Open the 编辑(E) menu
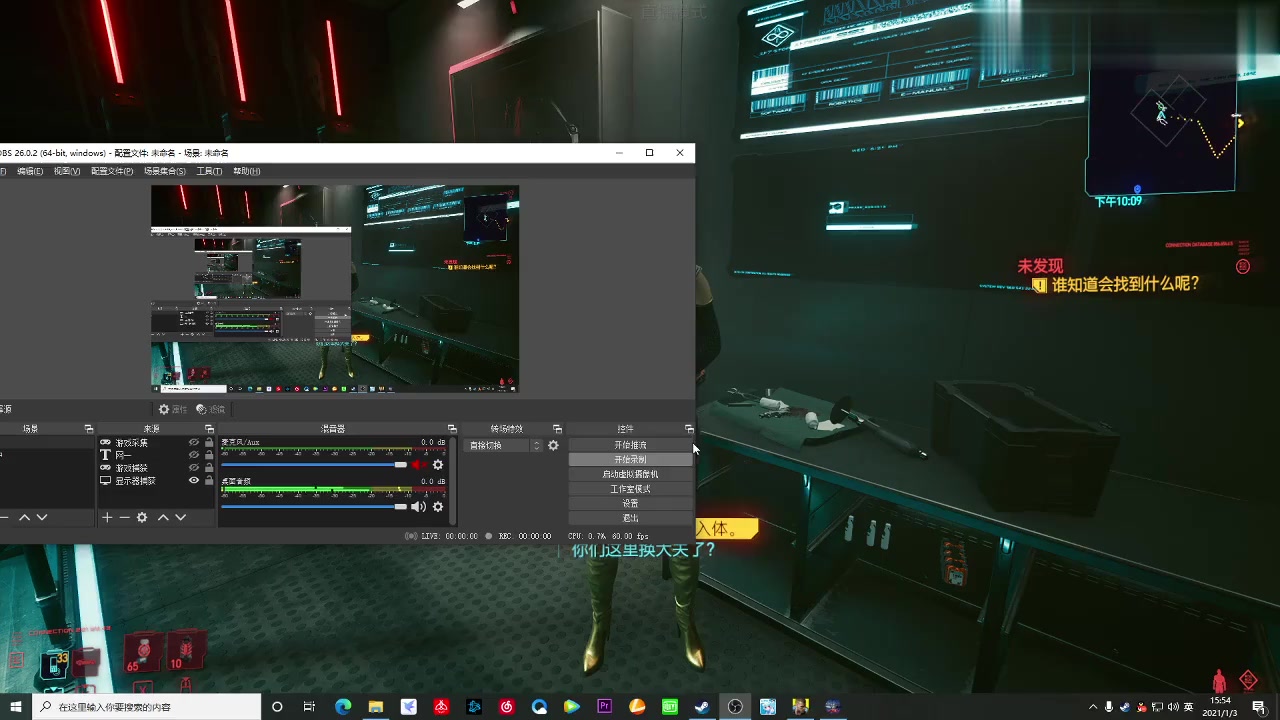Screen dimensions: 1280x720 coord(30,171)
